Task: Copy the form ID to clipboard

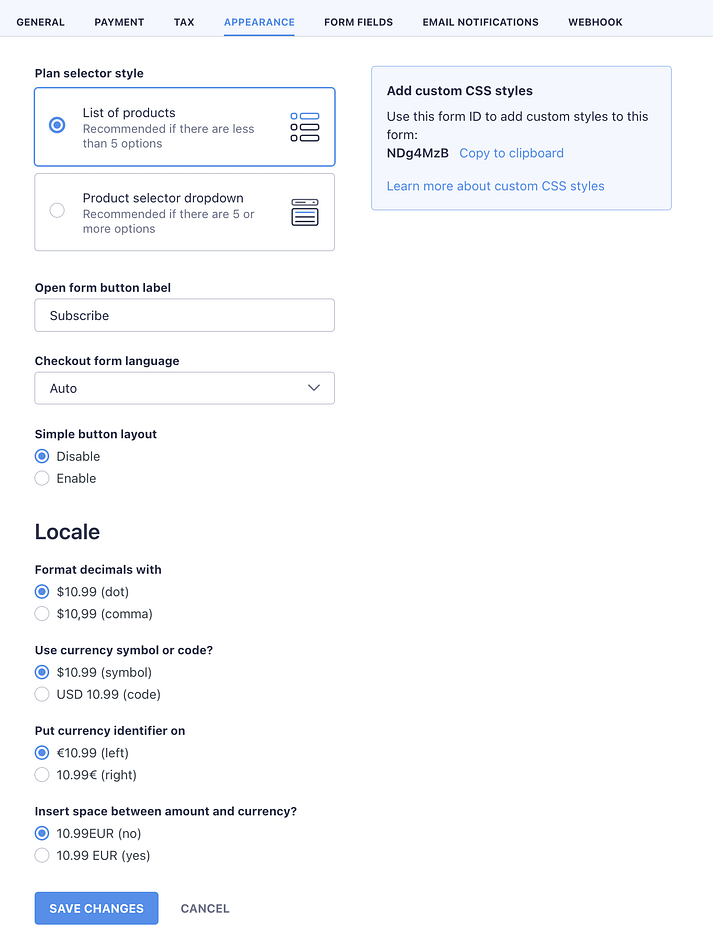Action: tap(511, 153)
